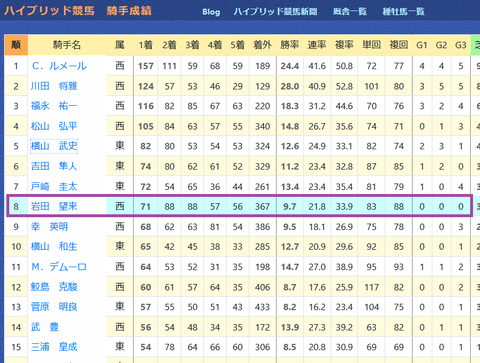Select 武 豊's 39.2 複率 cell

click(x=344, y=327)
